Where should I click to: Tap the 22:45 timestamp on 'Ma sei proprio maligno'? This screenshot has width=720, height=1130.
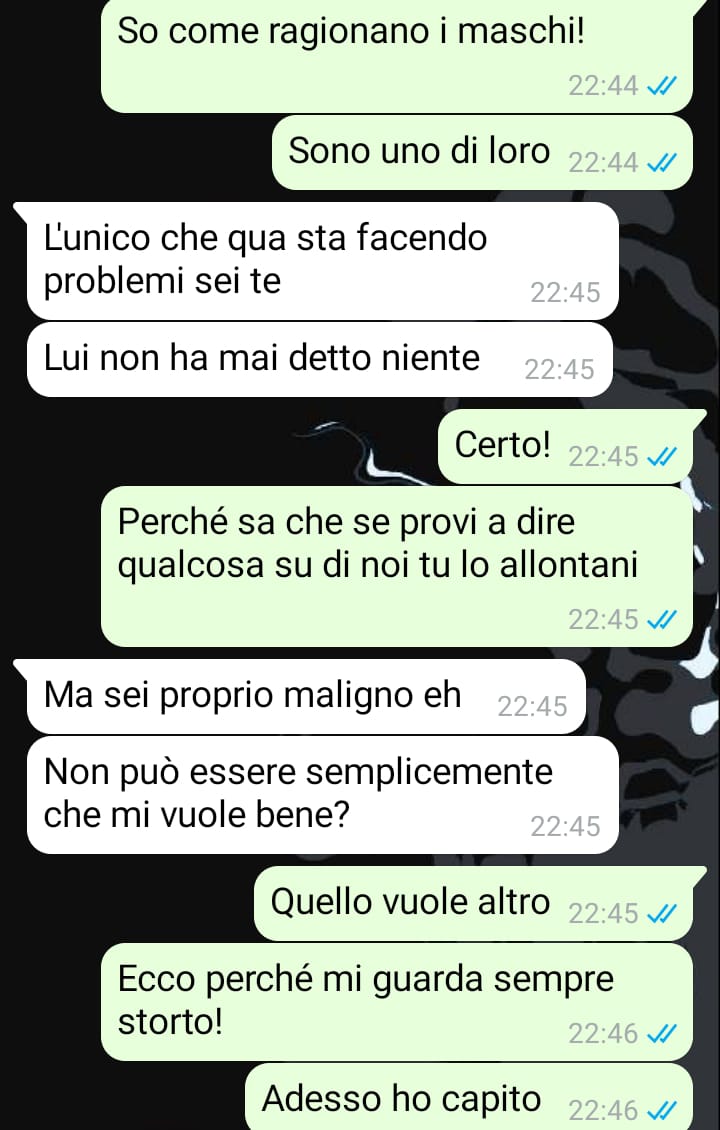[x=532, y=706]
